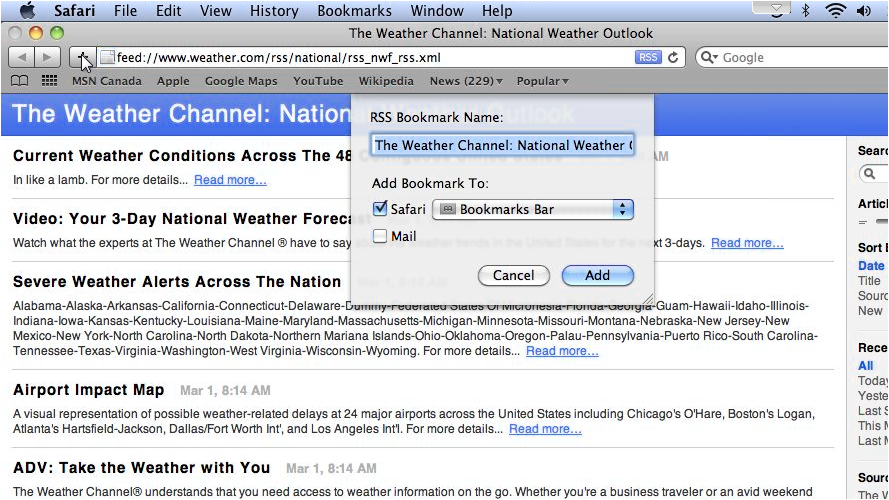Viewport: 889px width, 500px height.
Task: Click the Add button in the dialog
Action: 597,275
